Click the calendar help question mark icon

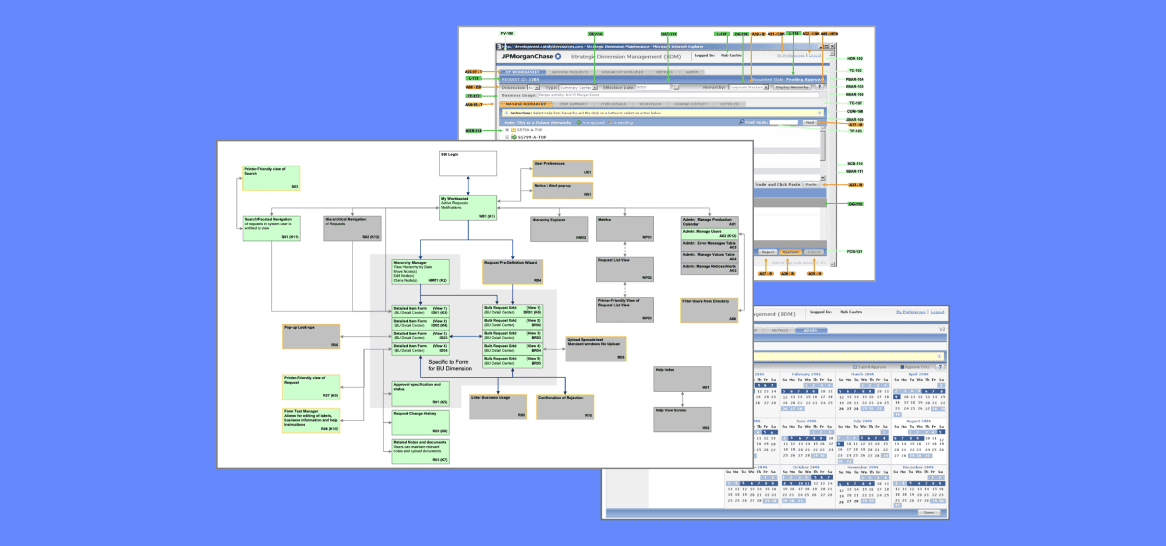pyautogui.click(x=940, y=367)
